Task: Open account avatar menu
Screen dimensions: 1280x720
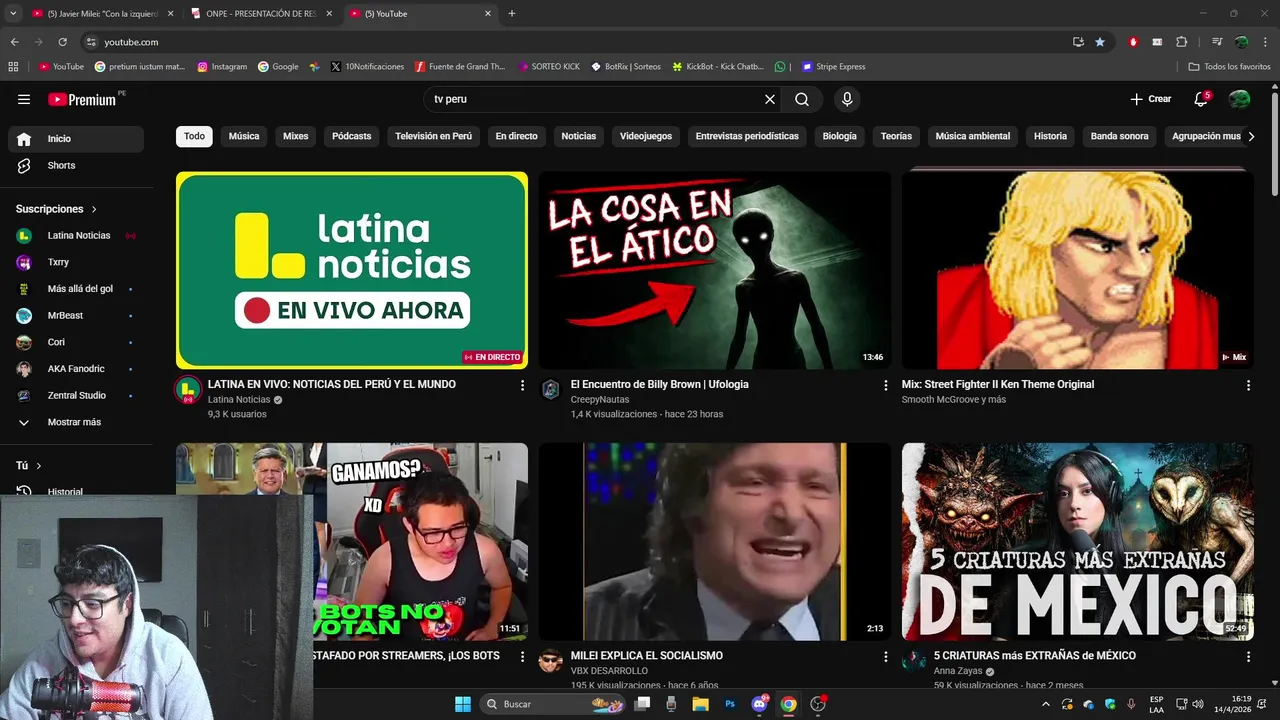Action: pyautogui.click(x=1239, y=99)
